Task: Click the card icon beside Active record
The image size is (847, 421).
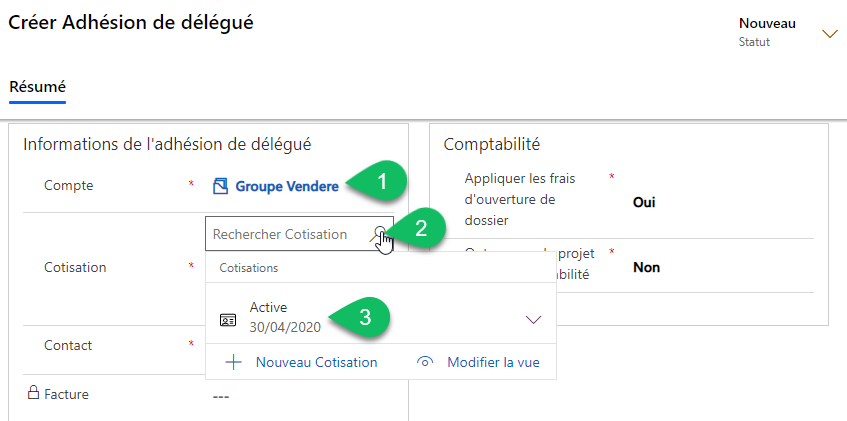Action: point(228,319)
